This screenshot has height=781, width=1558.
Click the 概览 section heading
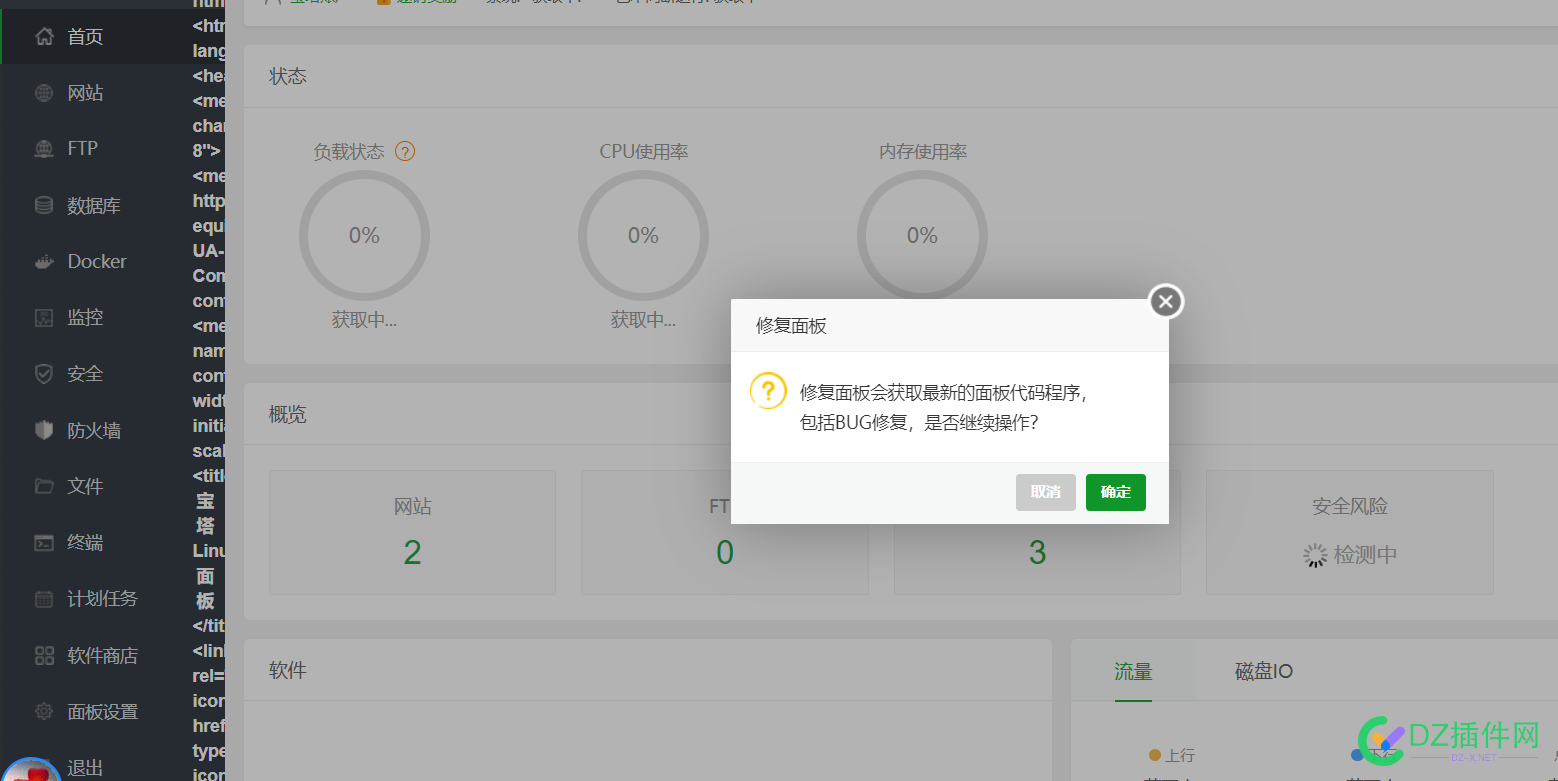[288, 414]
